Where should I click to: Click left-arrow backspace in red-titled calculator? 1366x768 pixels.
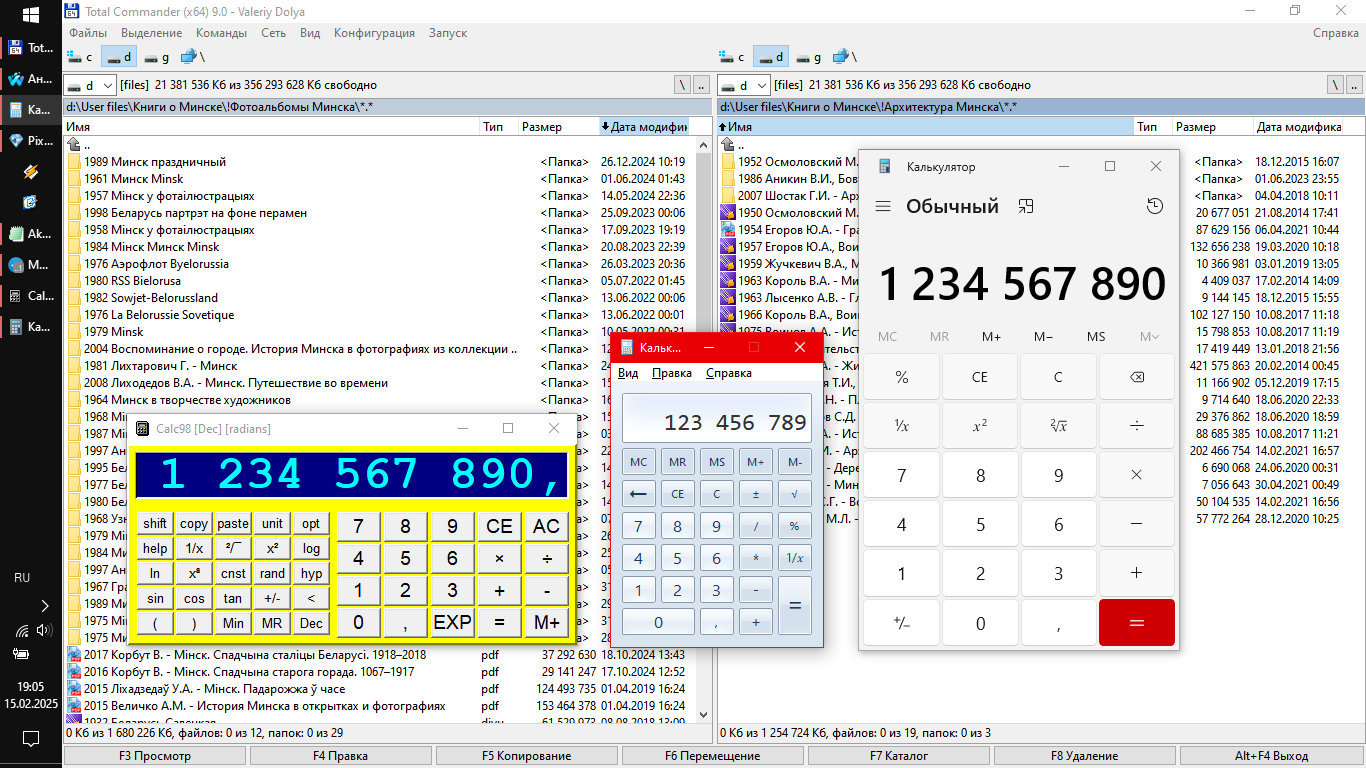638,494
